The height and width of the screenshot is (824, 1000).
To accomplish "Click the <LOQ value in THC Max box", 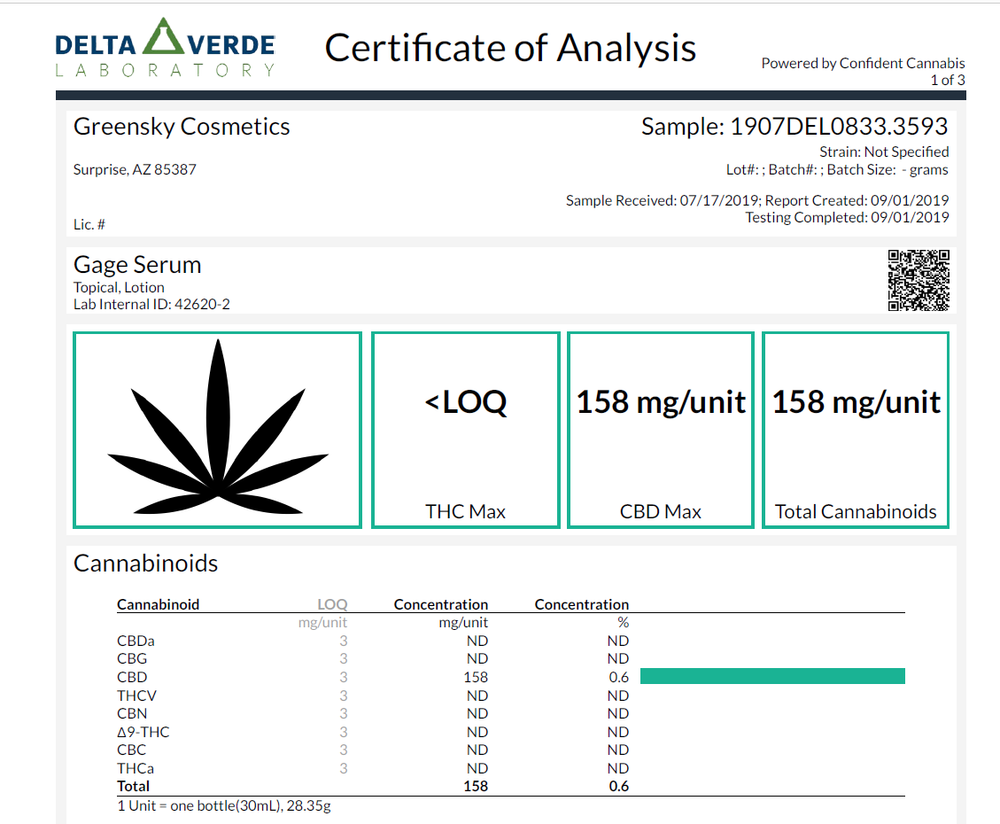I will (x=466, y=402).
